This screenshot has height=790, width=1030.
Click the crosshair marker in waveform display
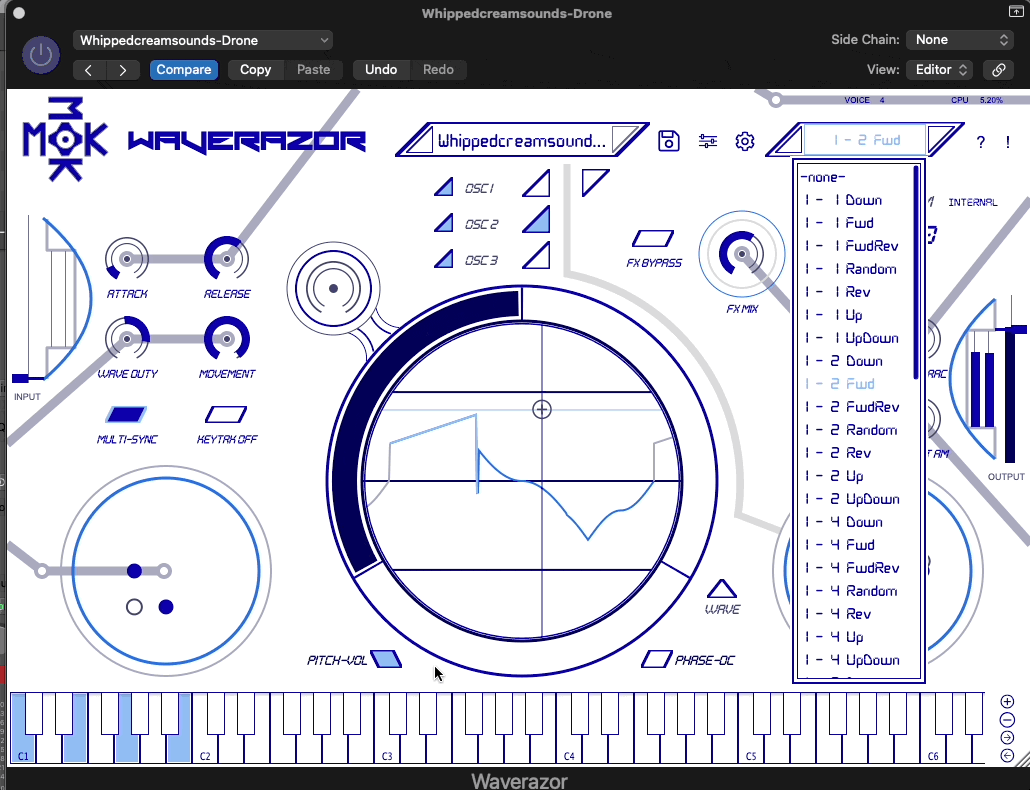(541, 410)
